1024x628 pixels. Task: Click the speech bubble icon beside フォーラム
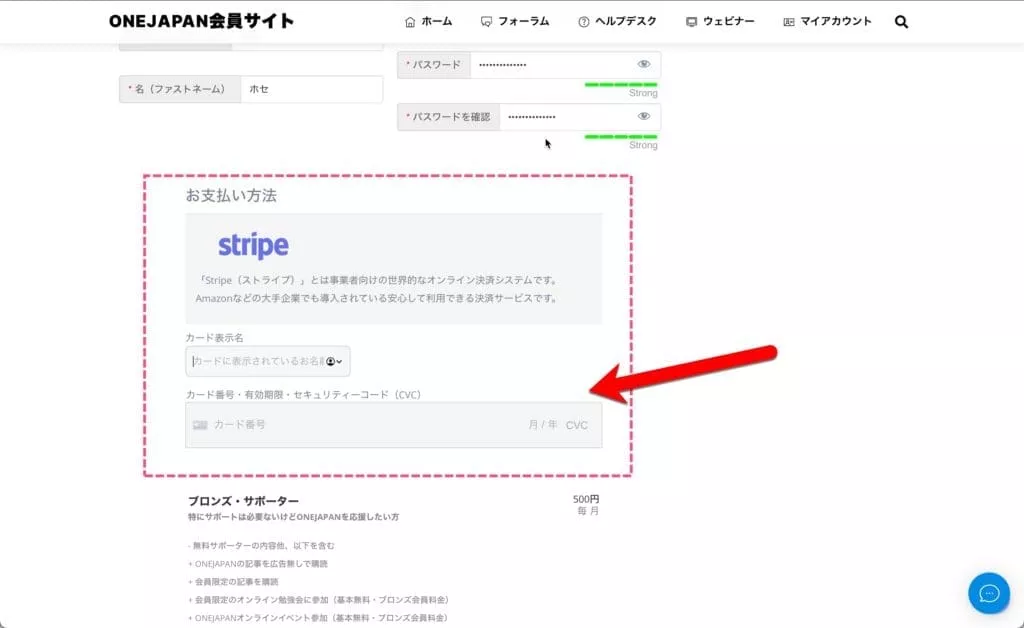pos(486,21)
